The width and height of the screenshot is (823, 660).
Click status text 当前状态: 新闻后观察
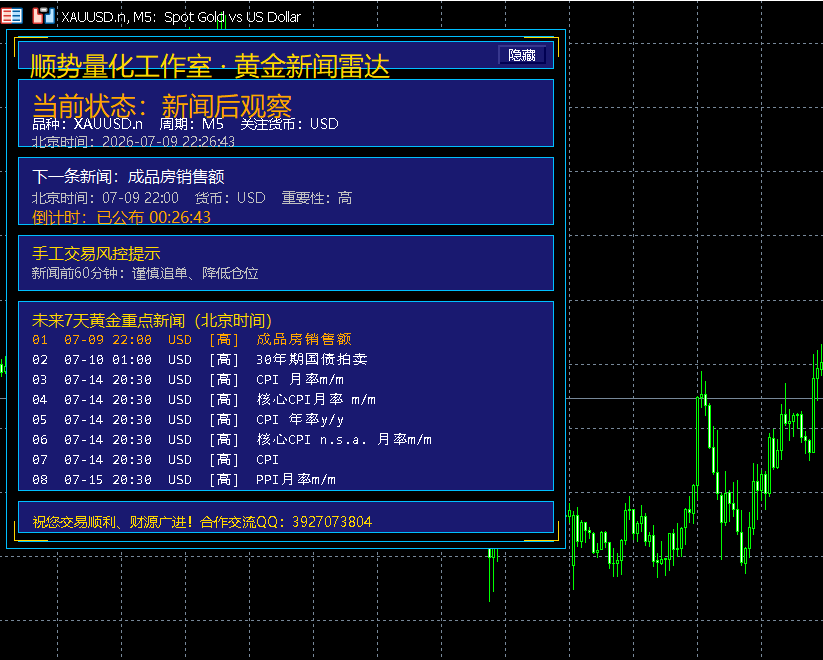tap(162, 106)
